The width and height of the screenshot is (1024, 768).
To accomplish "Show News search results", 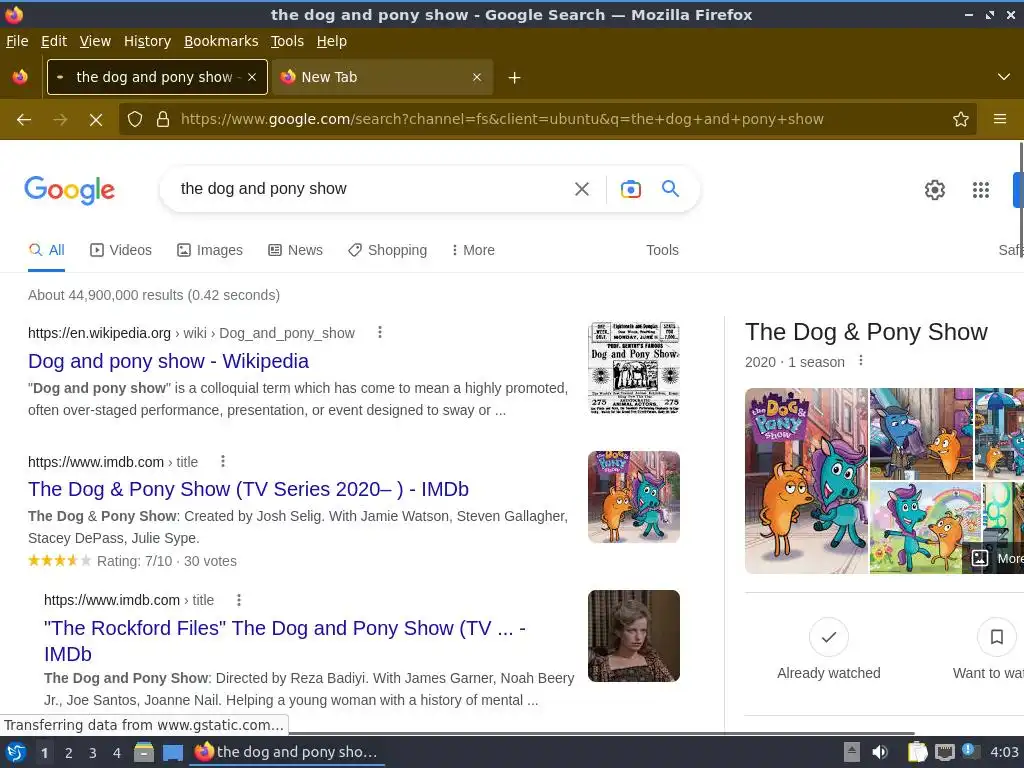I will coord(295,250).
